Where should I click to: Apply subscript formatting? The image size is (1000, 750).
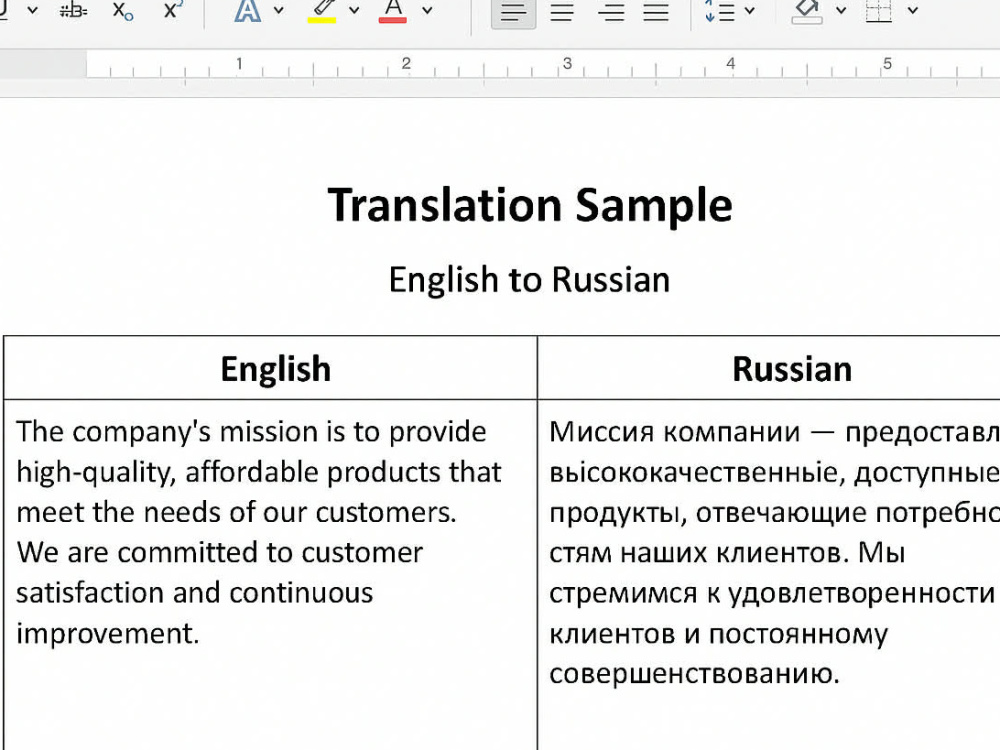pyautogui.click(x=122, y=11)
